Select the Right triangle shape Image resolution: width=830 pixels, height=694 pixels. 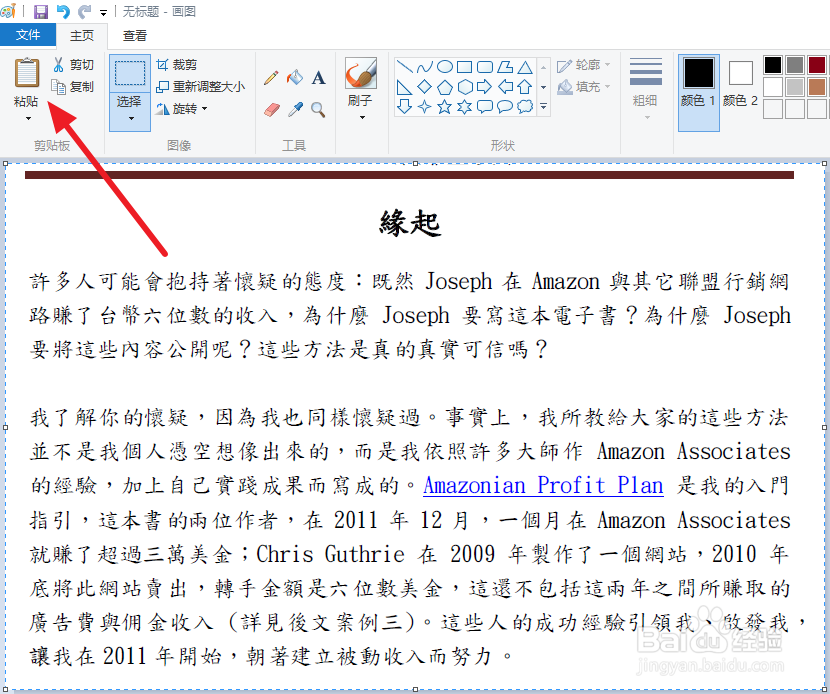pyautogui.click(x=404, y=87)
